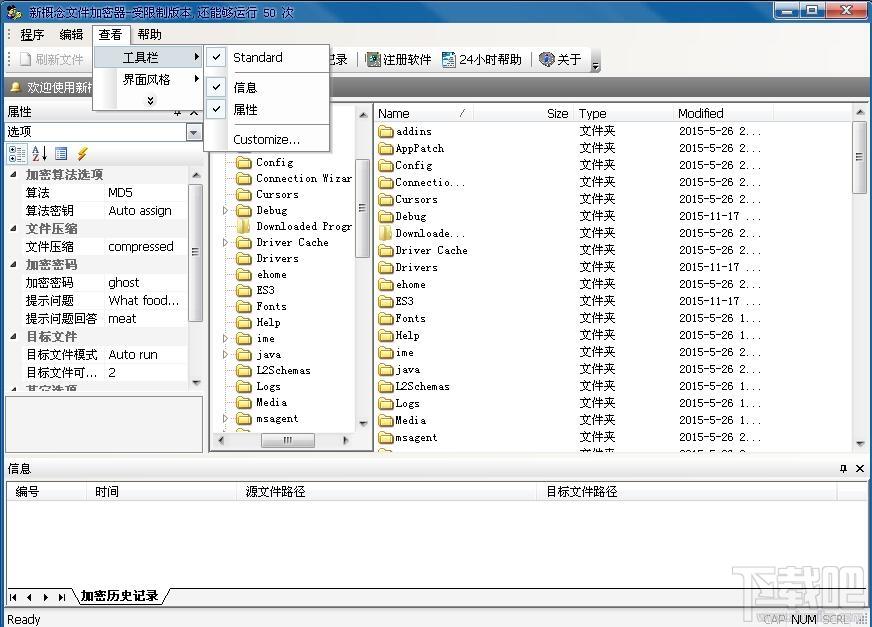Open the 选项 combo box dropdown

pyautogui.click(x=194, y=132)
